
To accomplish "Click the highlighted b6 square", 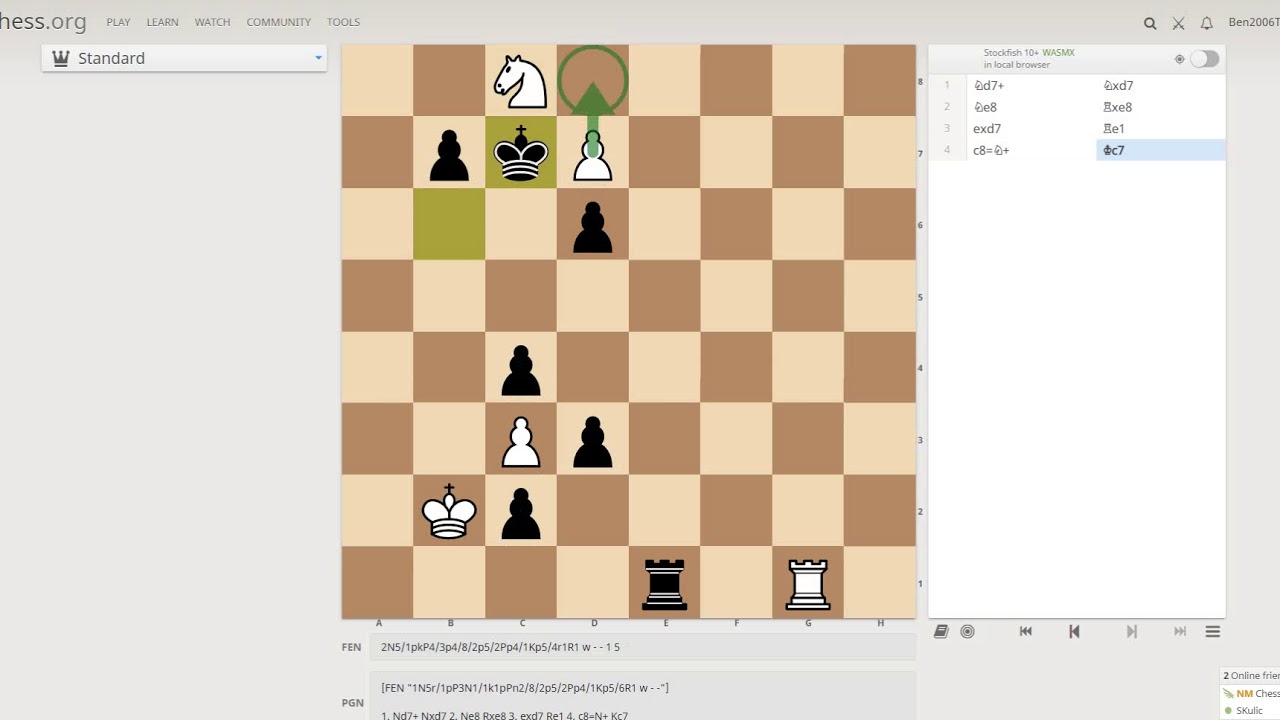I will click(449, 224).
